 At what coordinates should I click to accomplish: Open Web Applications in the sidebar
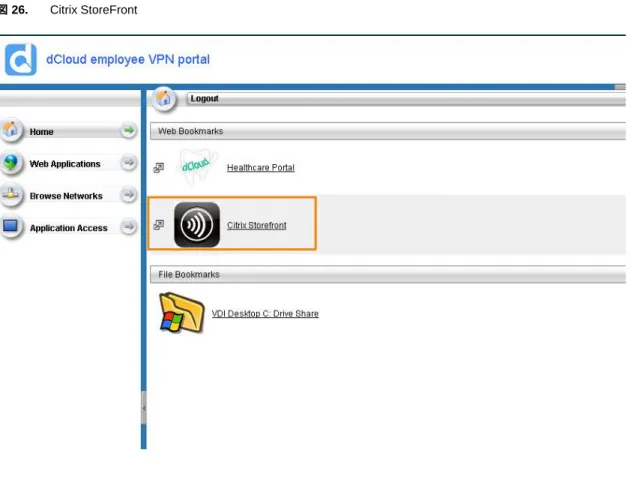pos(65,164)
